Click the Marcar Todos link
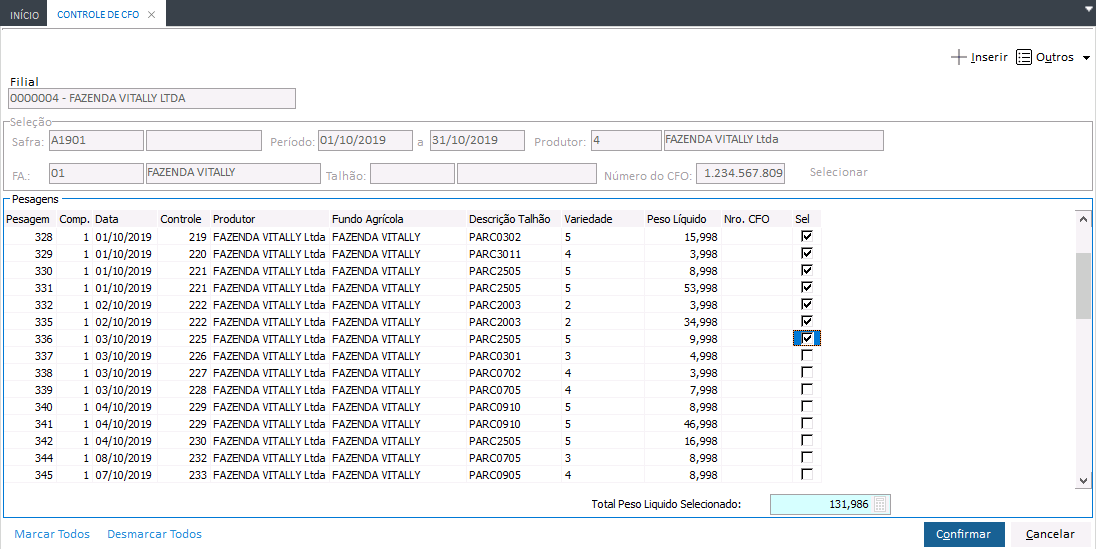This screenshot has width=1096, height=549. point(52,534)
